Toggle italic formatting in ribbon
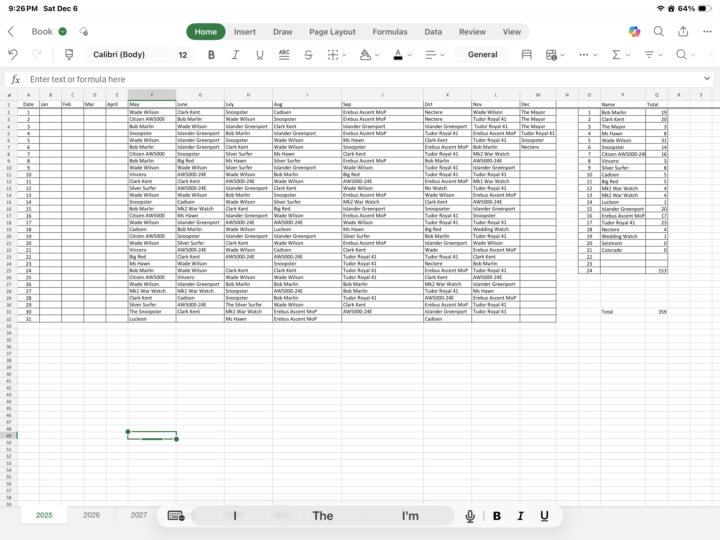 235,55
